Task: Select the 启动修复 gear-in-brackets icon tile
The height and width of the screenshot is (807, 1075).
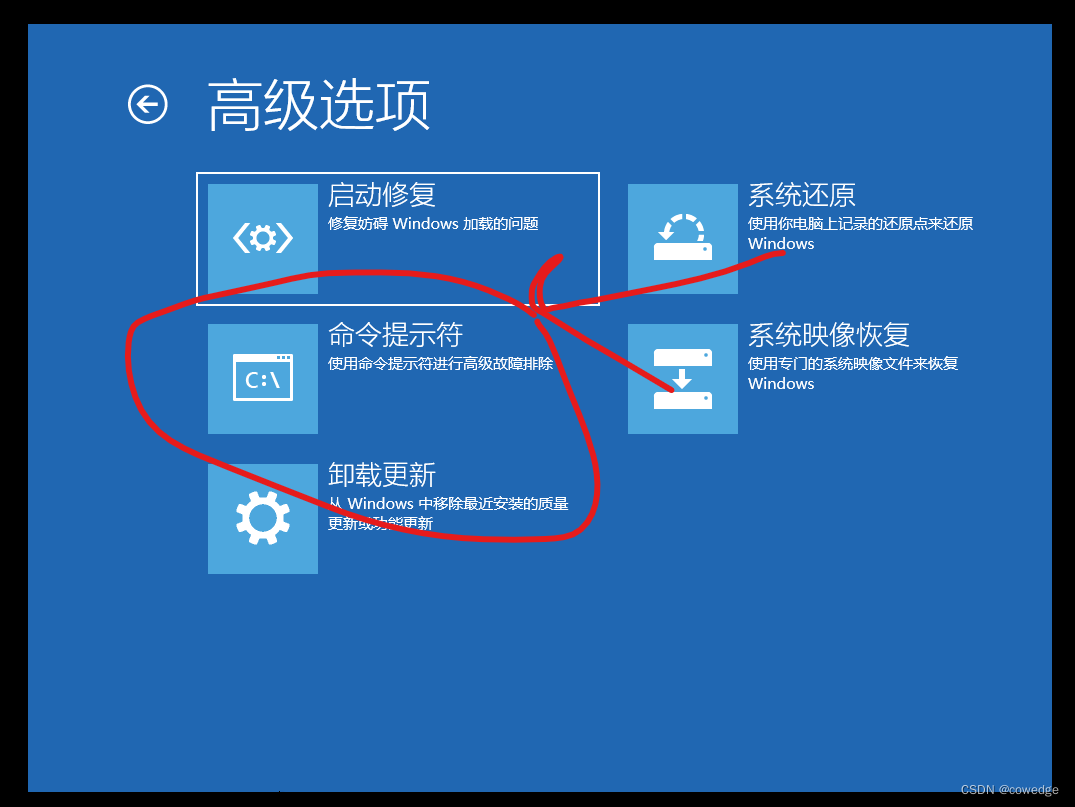Action: click(x=263, y=239)
